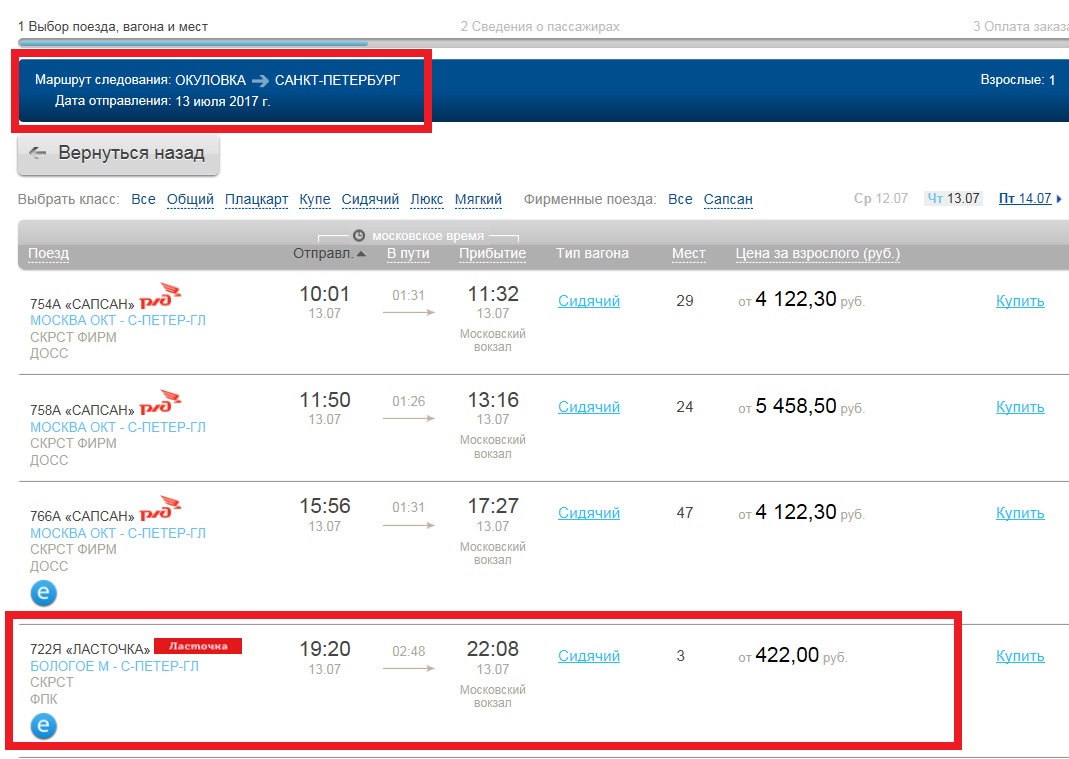
Task: Filter class by Купе
Action: 315,199
